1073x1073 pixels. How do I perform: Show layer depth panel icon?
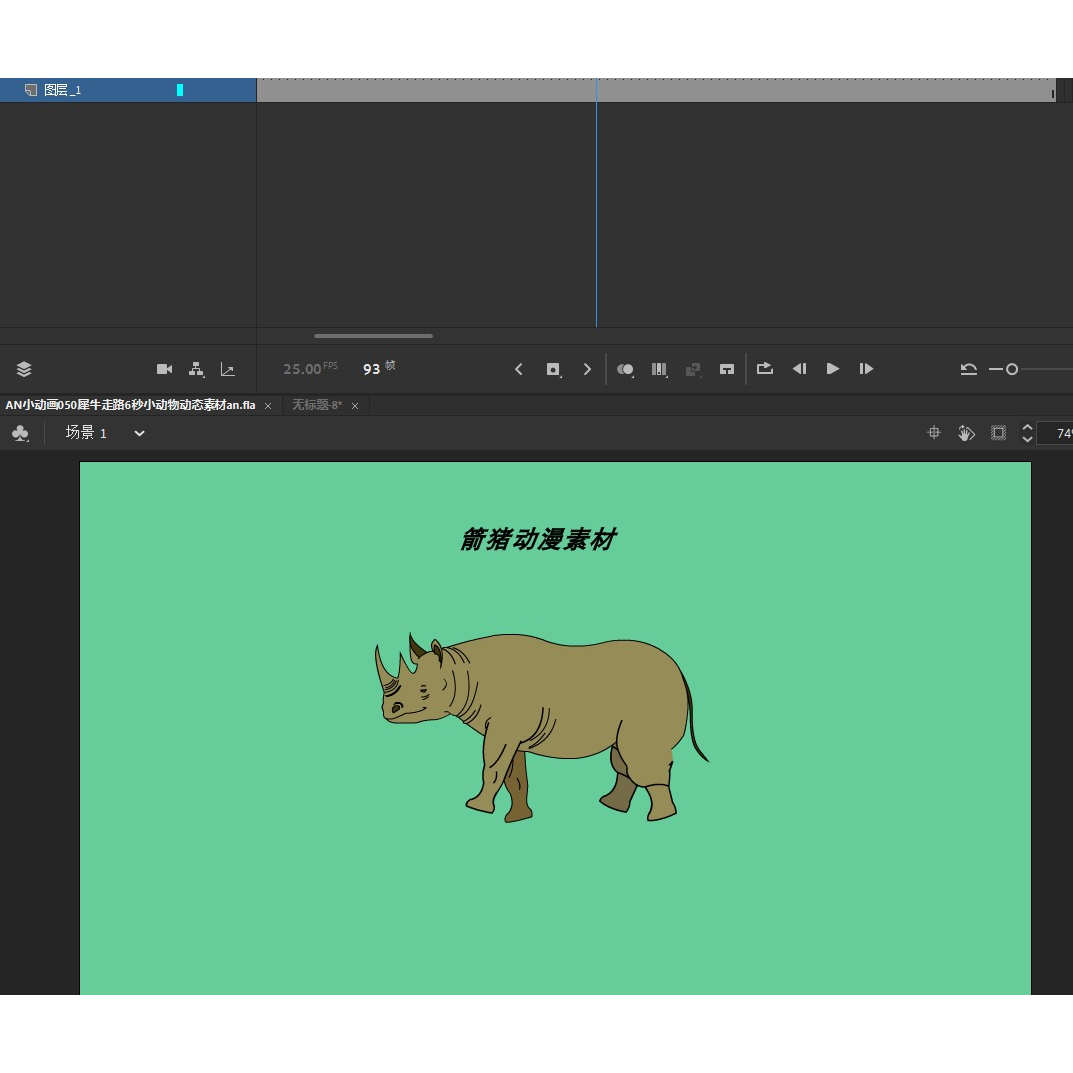228,370
